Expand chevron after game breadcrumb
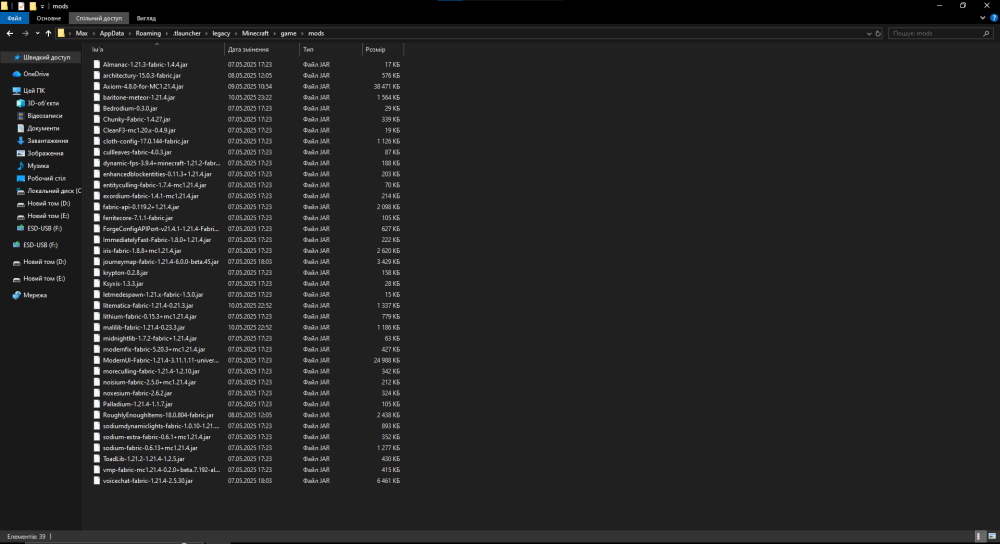 302,33
